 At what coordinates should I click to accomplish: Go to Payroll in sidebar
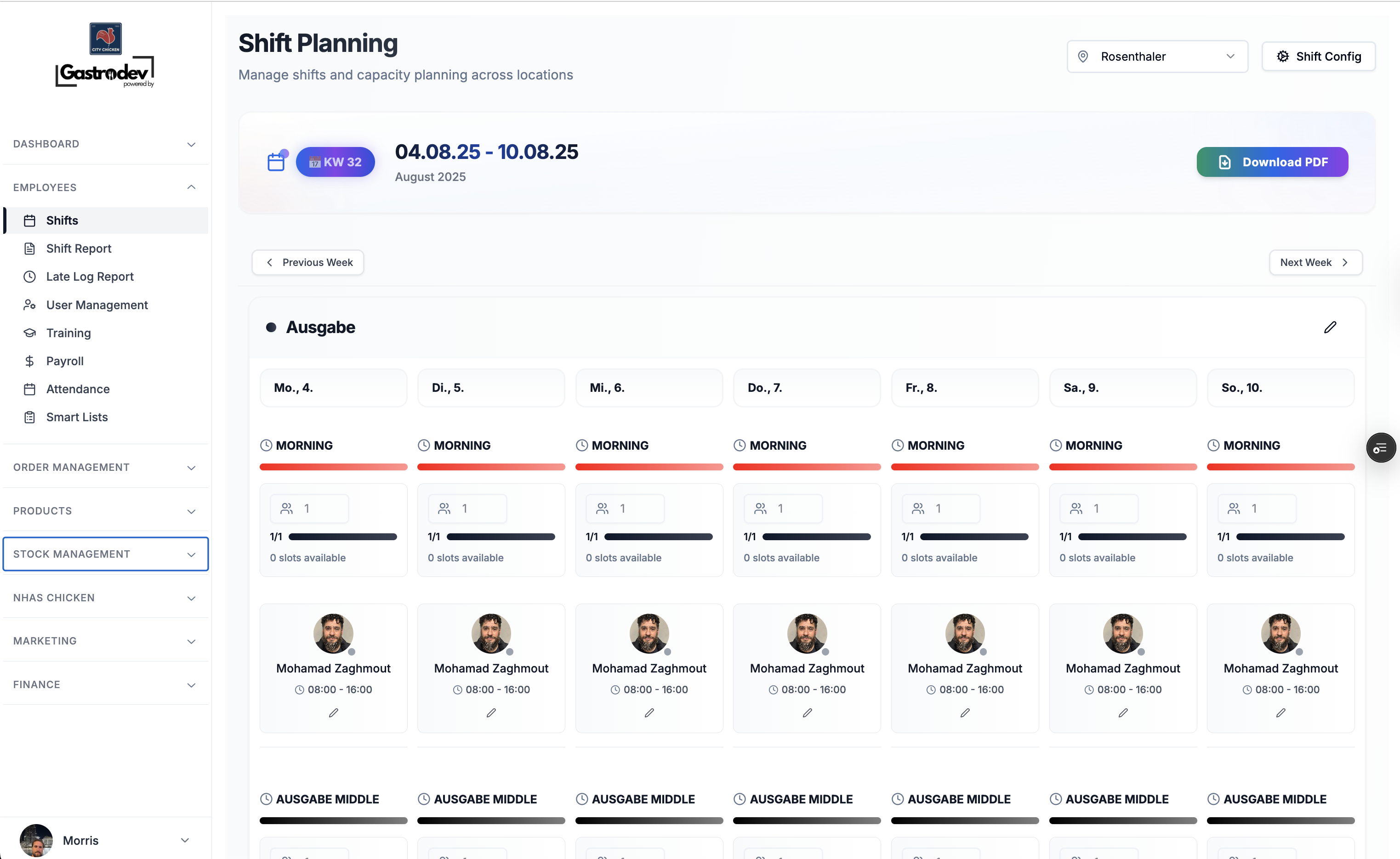(65, 361)
